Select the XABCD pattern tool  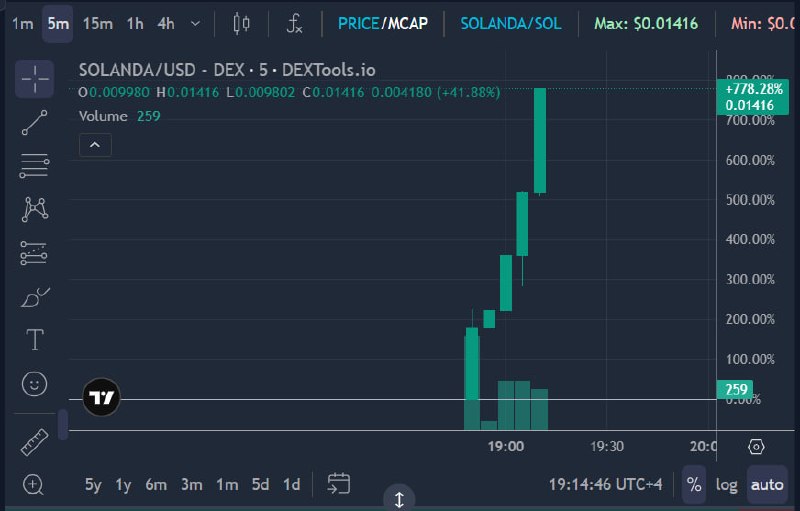[35, 209]
